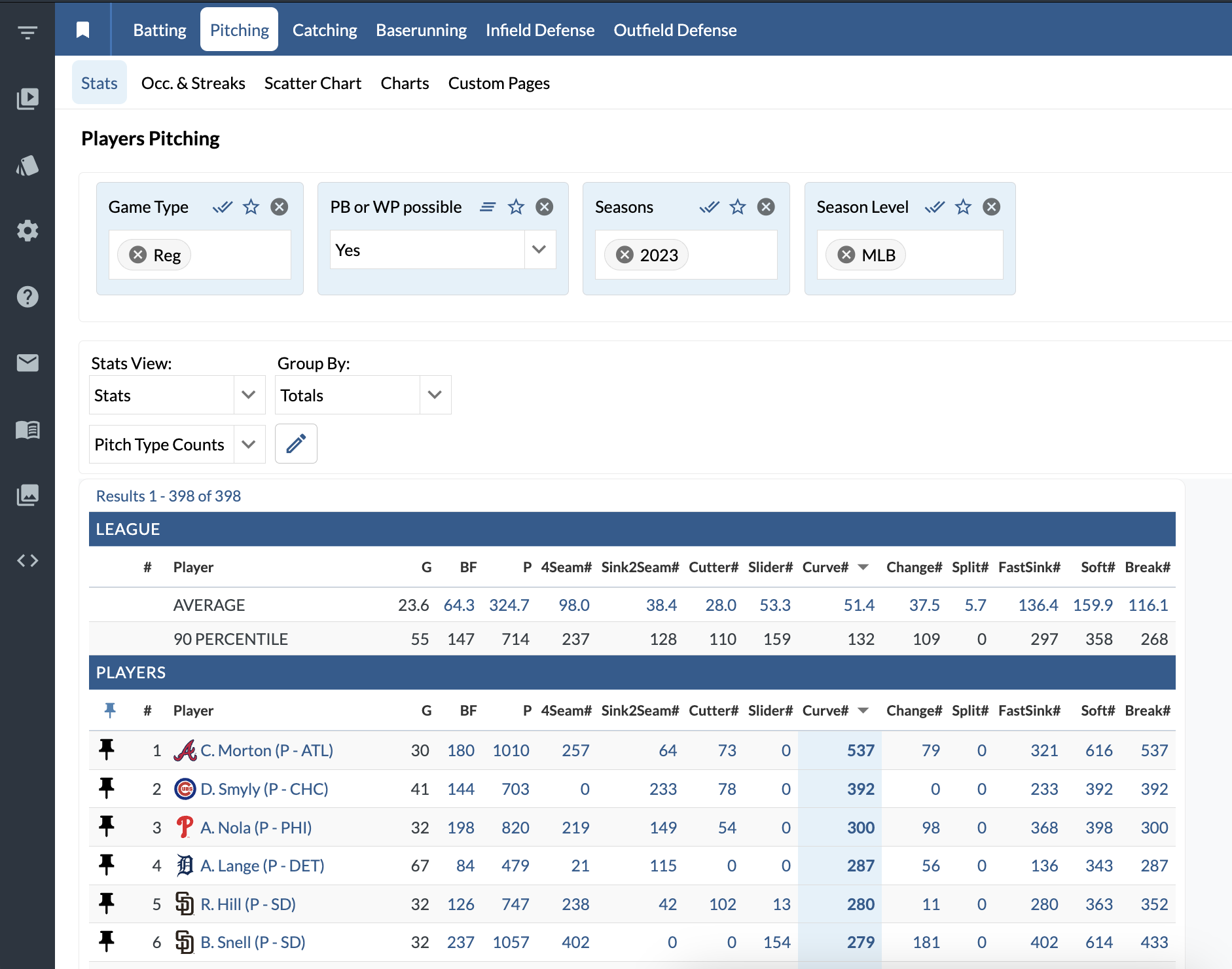
Task: Open the filter list icon in sidebar
Action: point(27,32)
